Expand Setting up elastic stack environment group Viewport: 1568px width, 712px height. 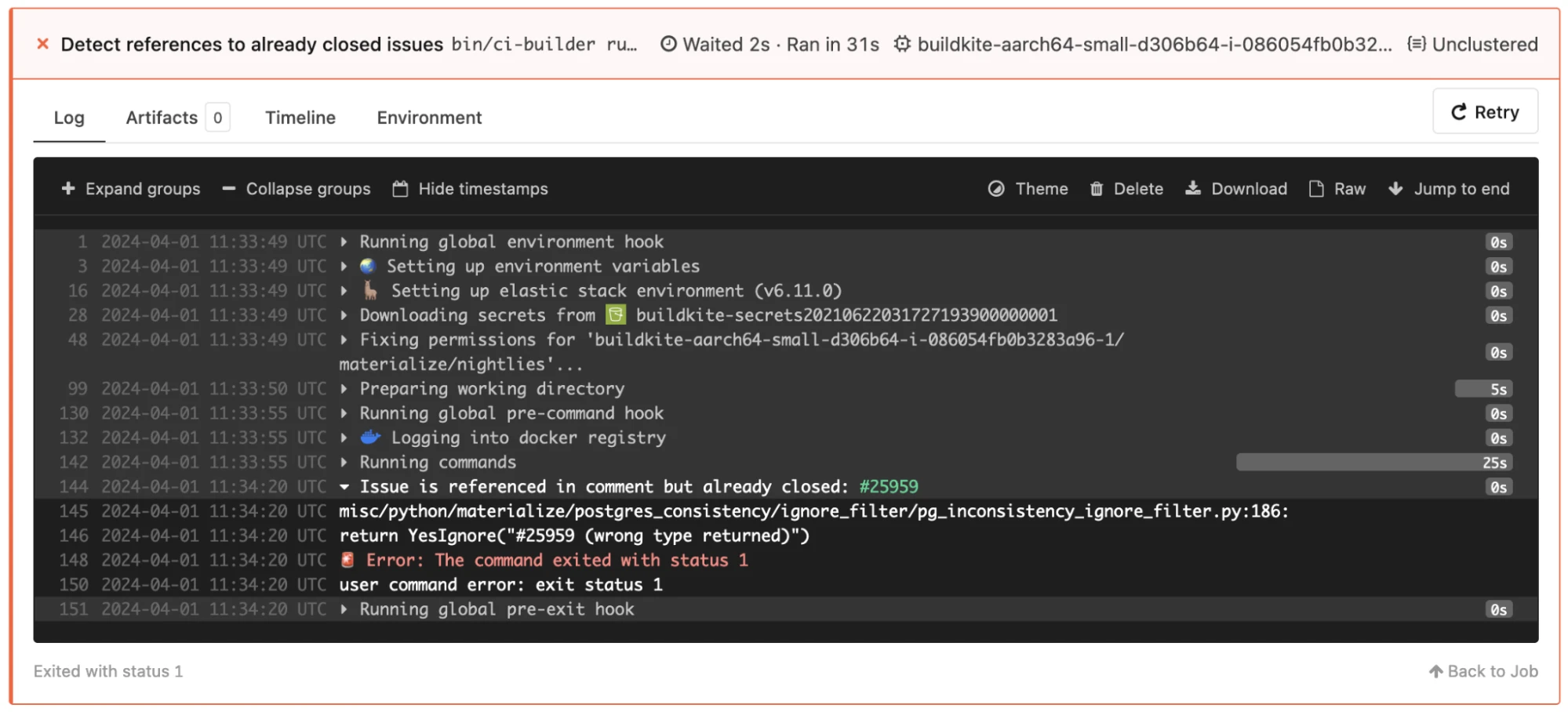344,290
